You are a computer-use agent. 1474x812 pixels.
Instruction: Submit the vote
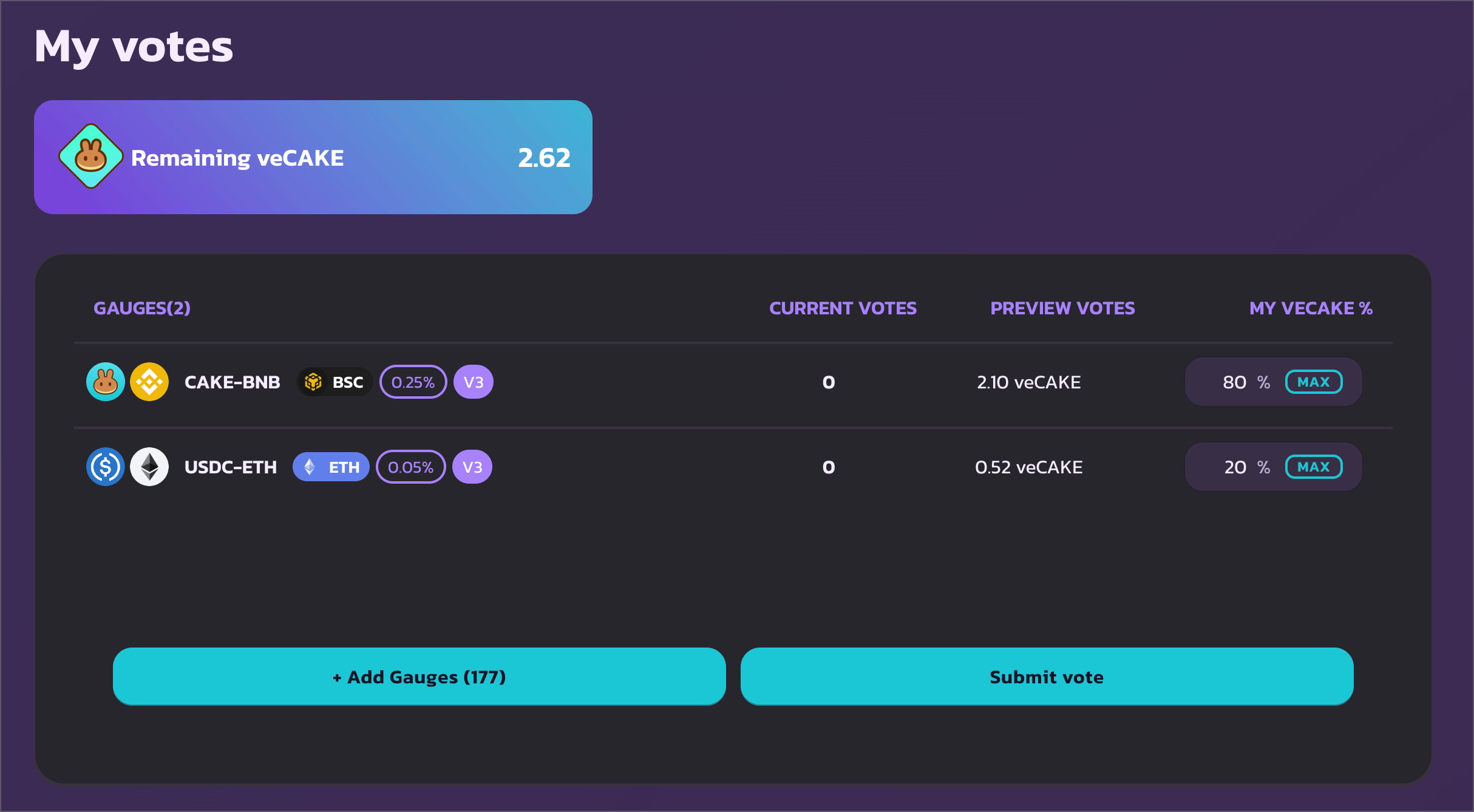click(1047, 676)
